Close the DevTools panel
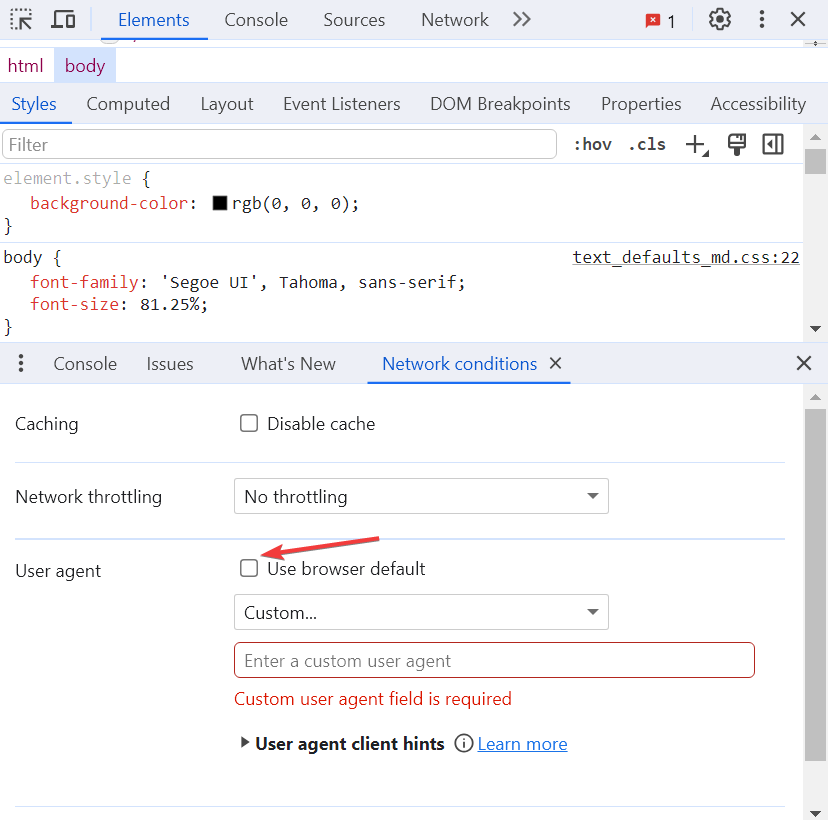The height and width of the screenshot is (820, 828). pos(797,20)
